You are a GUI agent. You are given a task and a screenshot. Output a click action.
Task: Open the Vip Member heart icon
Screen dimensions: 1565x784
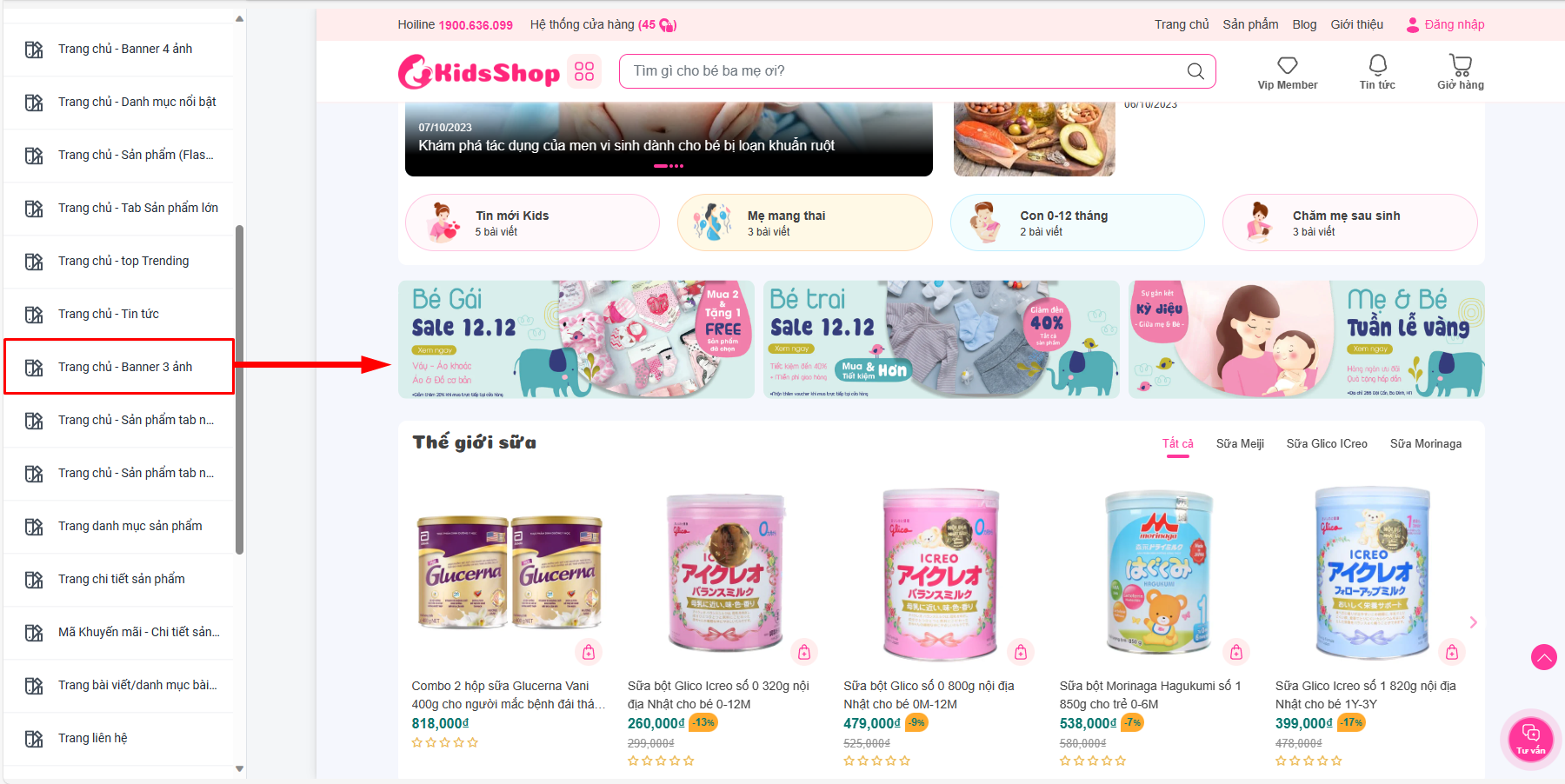click(1287, 65)
